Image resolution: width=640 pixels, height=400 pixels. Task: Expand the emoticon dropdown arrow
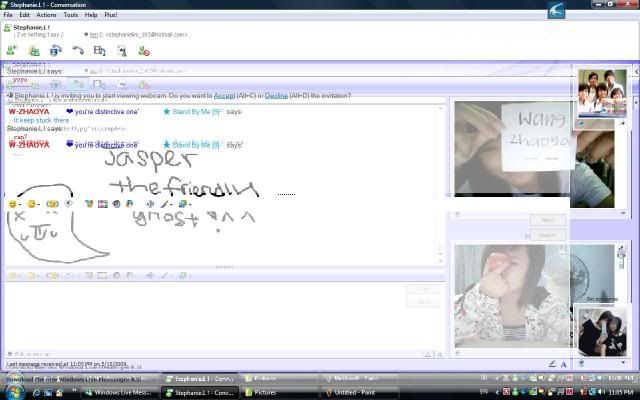[x=20, y=204]
